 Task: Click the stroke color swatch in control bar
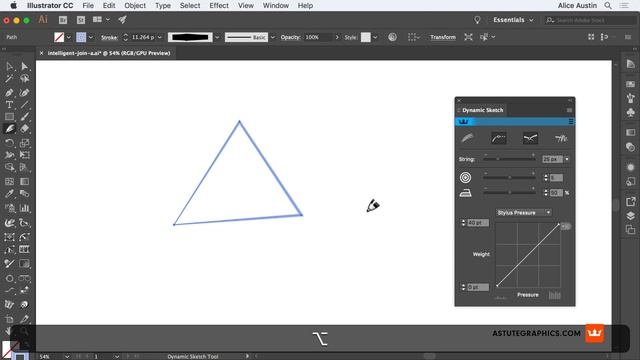pos(81,37)
